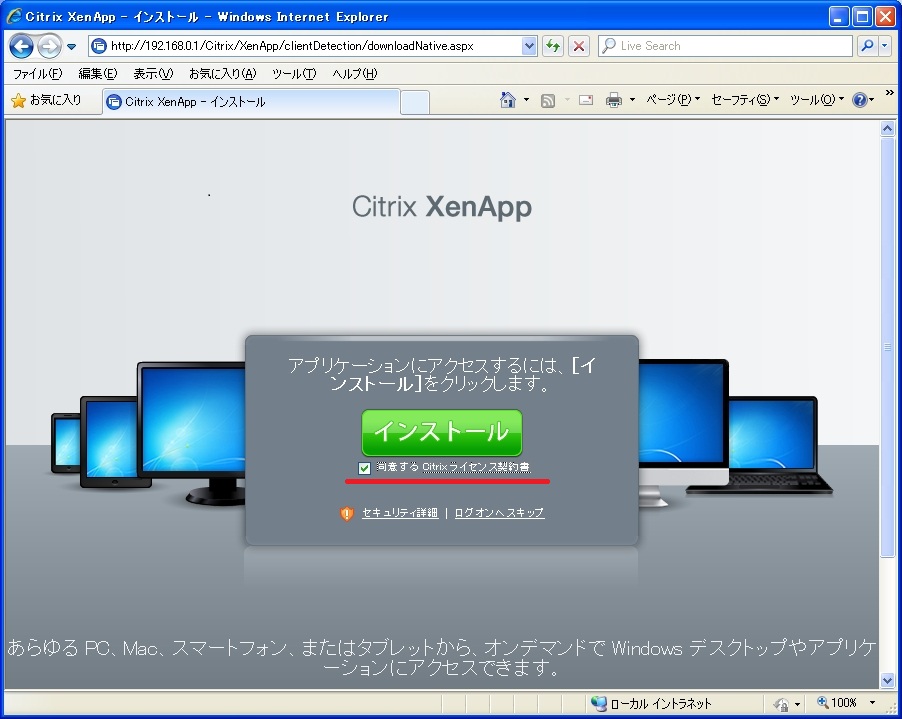The height and width of the screenshot is (719, 902).
Task: Expand the address bar URL dropdown
Action: pyautogui.click(x=529, y=46)
